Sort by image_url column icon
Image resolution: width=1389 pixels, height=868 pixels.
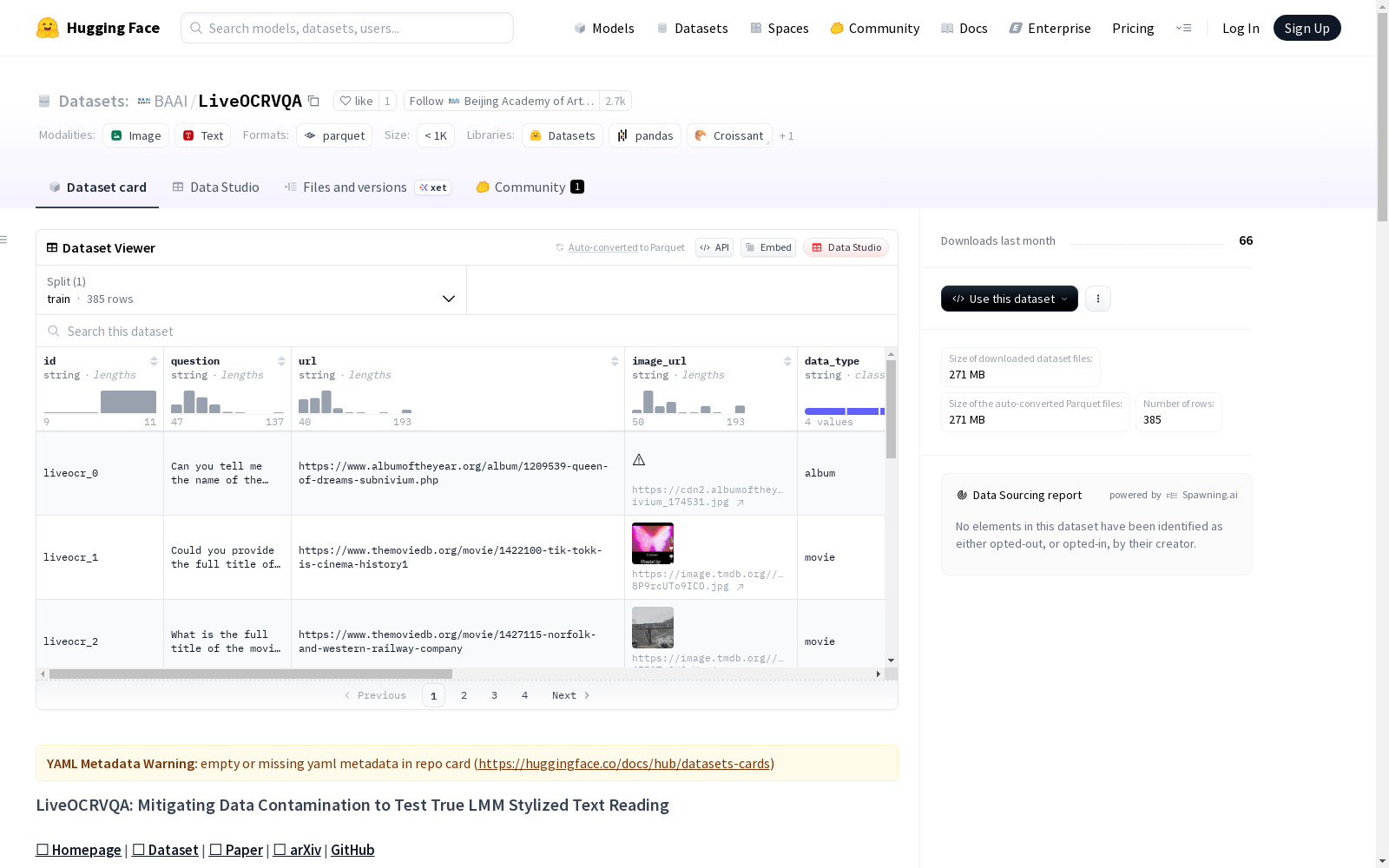point(787,361)
